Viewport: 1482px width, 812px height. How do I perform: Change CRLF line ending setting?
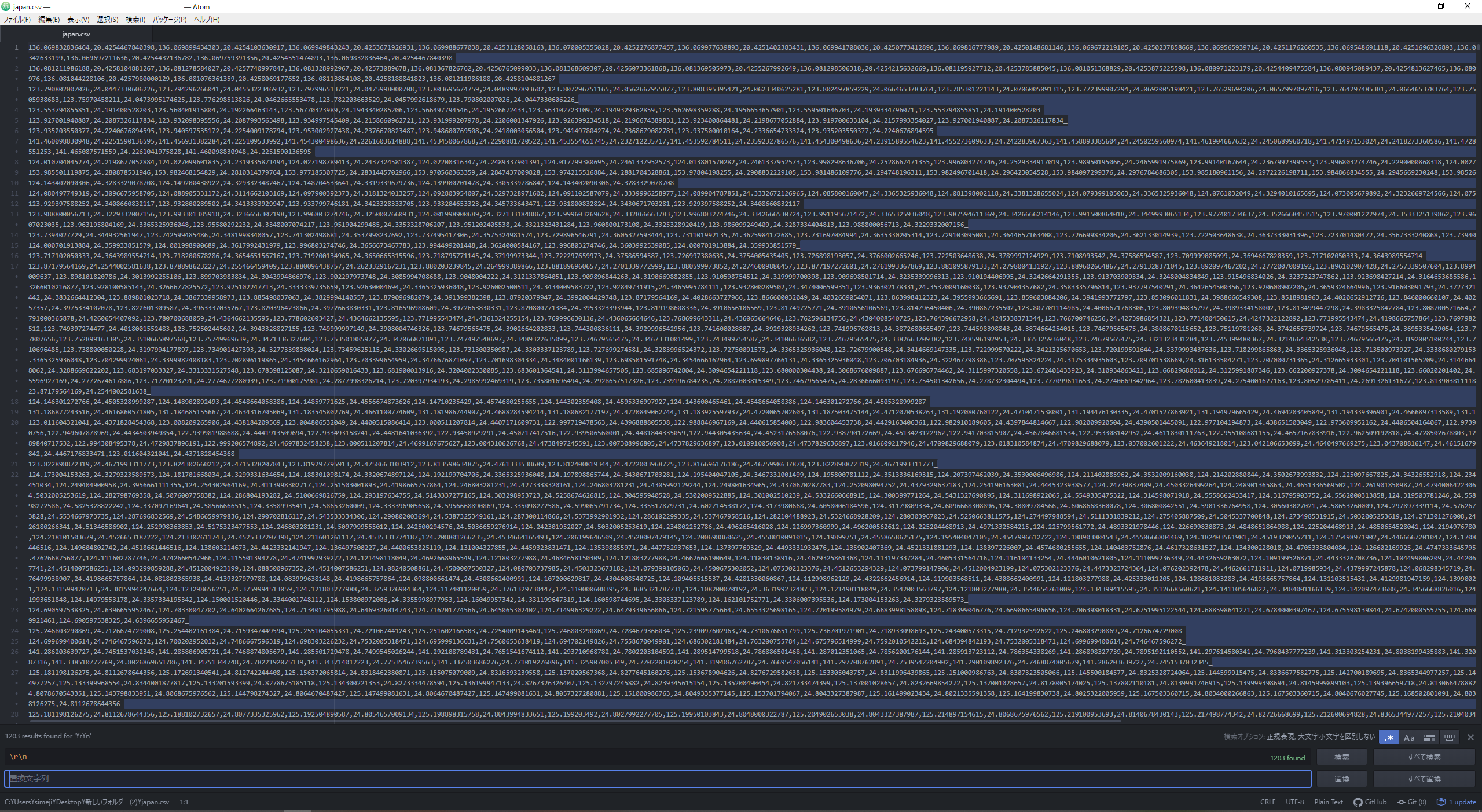1267,802
